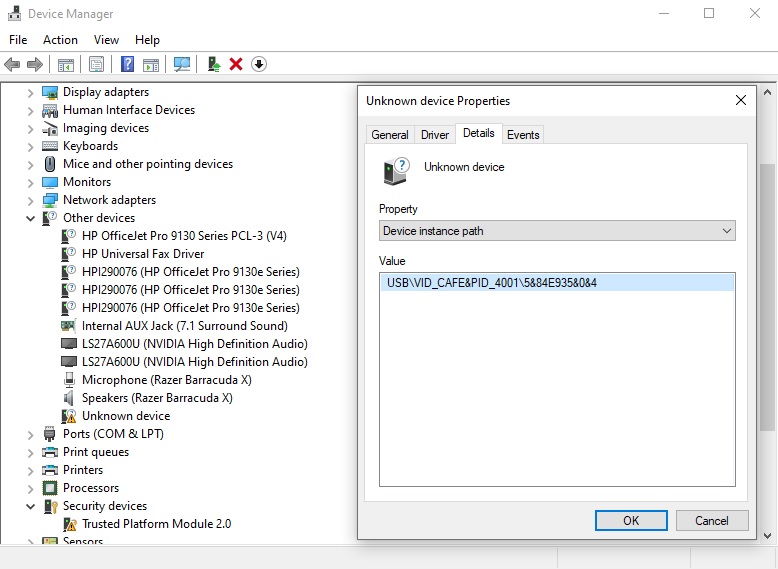The image size is (778, 569).
Task: Click the Display adapters category icon
Action: [x=50, y=92]
